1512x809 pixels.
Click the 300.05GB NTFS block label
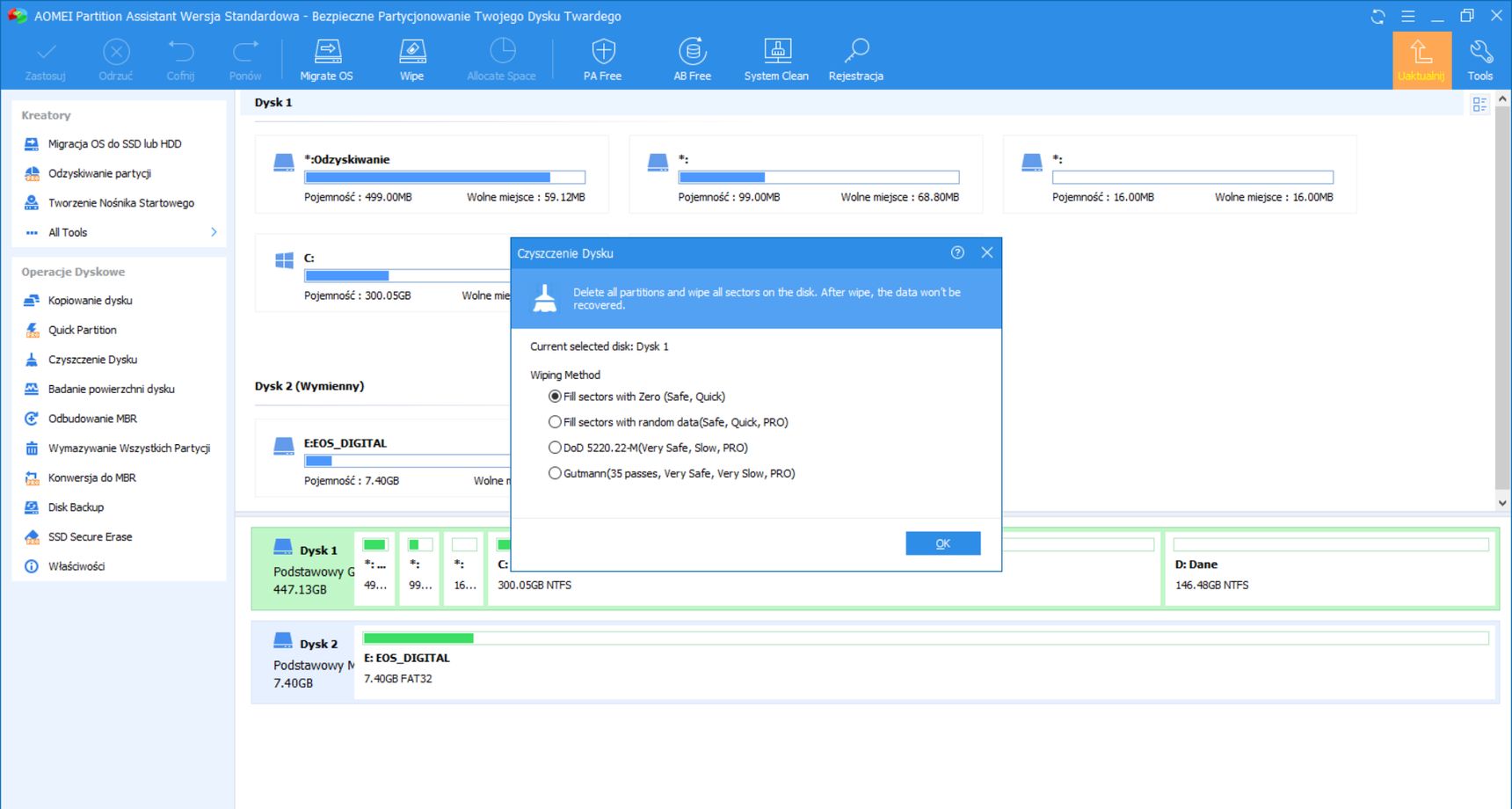click(x=534, y=585)
